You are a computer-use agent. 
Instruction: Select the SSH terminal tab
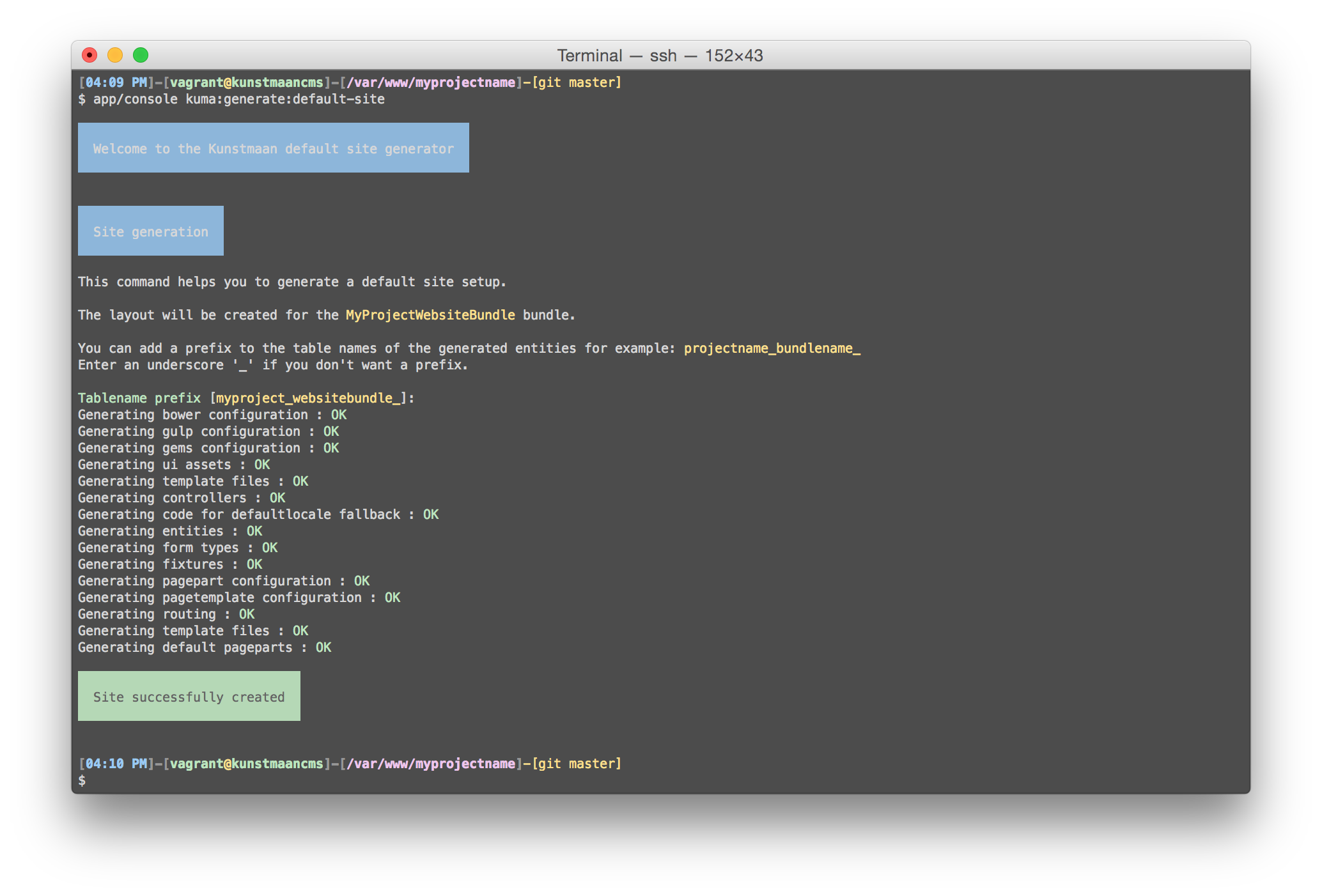coord(660,55)
